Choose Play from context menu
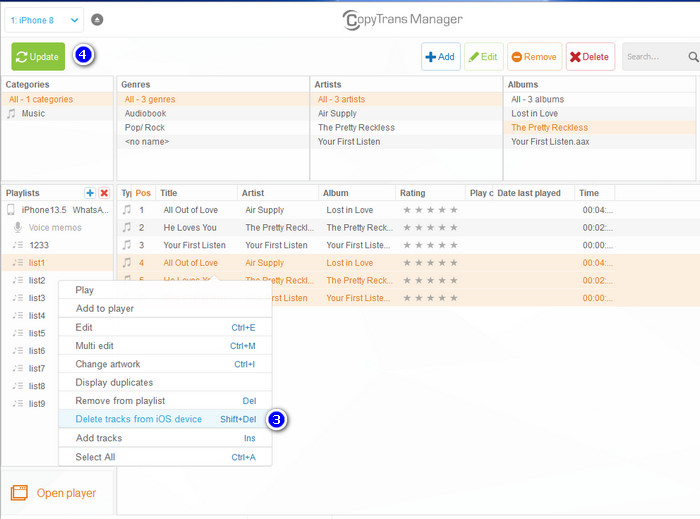 (x=165, y=290)
